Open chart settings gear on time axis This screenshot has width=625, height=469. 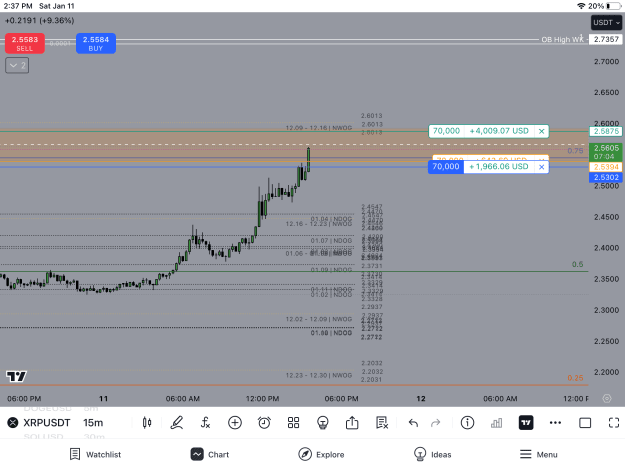[607, 398]
